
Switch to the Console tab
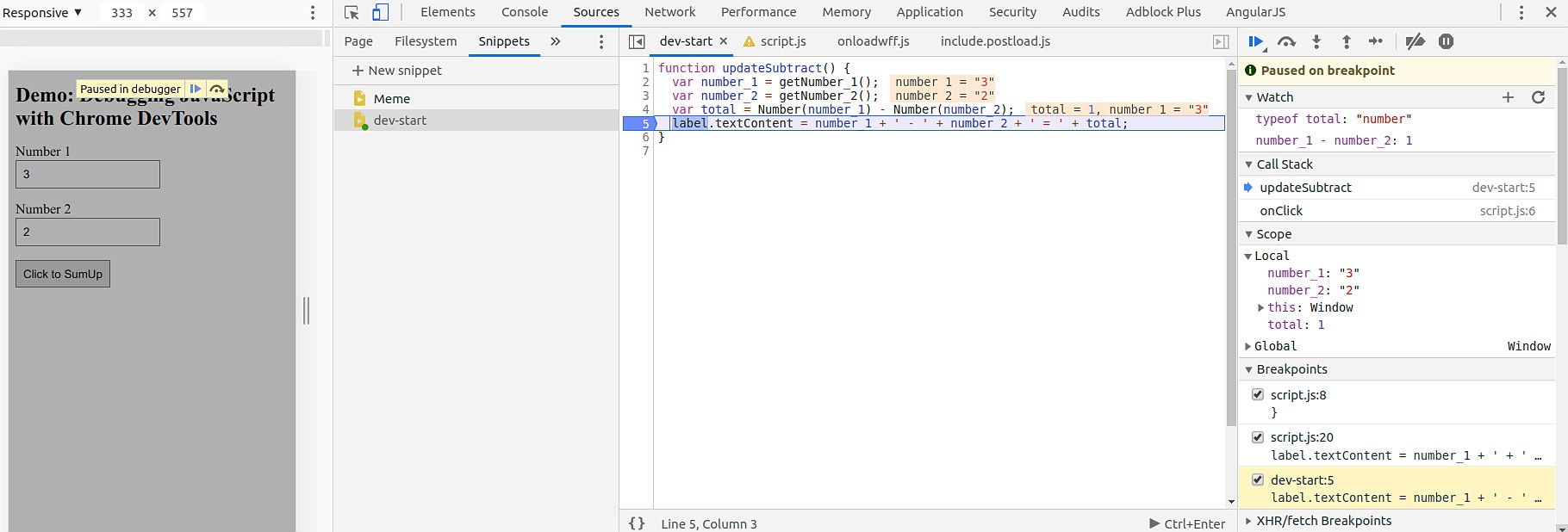pyautogui.click(x=525, y=12)
